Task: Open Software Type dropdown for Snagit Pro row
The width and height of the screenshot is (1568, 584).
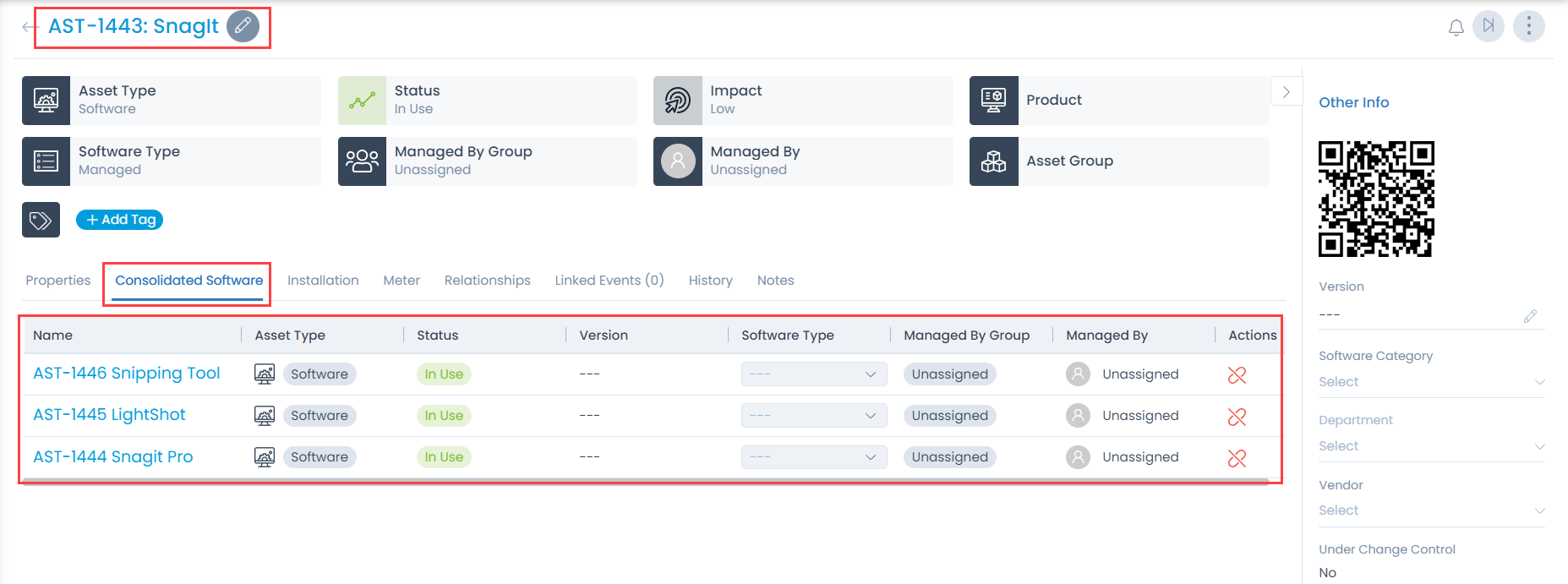Action: tap(814, 457)
